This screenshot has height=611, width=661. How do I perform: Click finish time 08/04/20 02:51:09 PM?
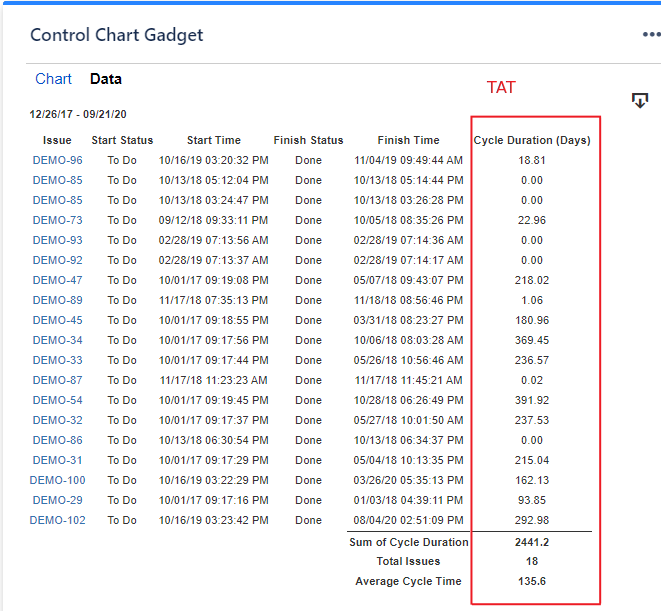click(408, 520)
